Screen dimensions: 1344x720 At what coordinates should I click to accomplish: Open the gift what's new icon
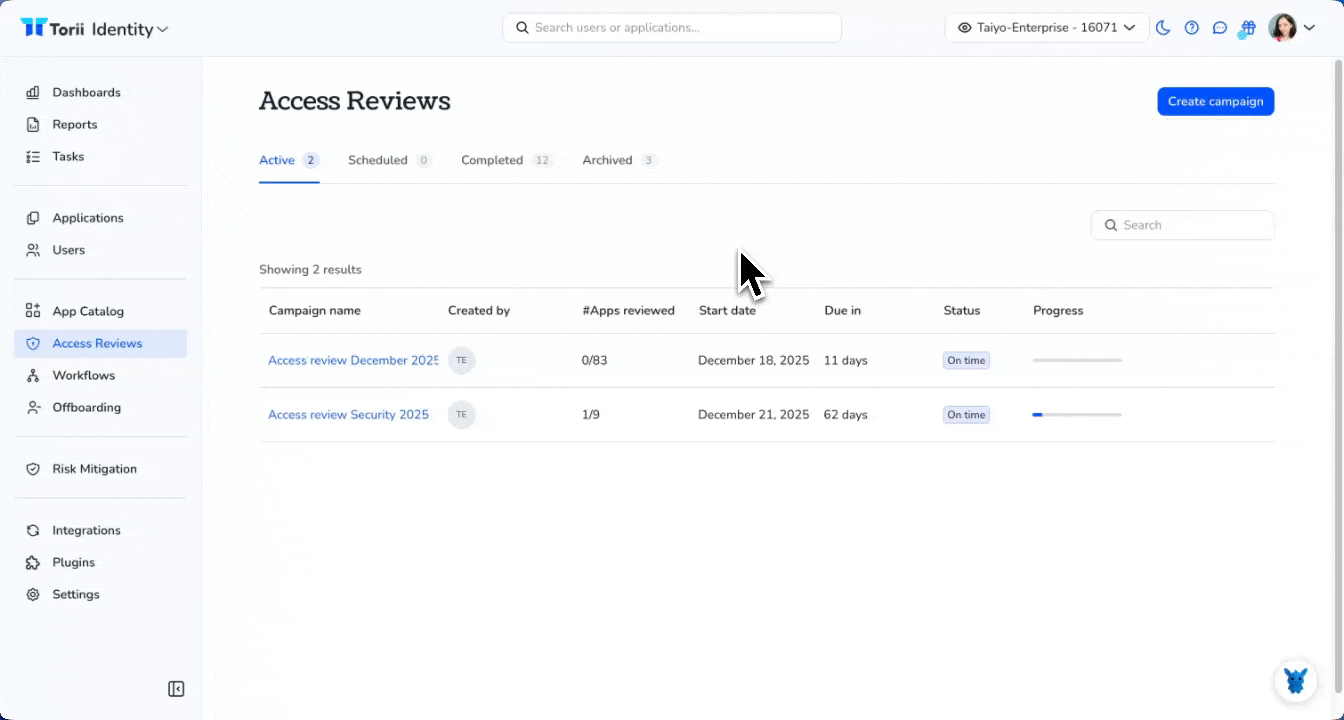(1247, 28)
